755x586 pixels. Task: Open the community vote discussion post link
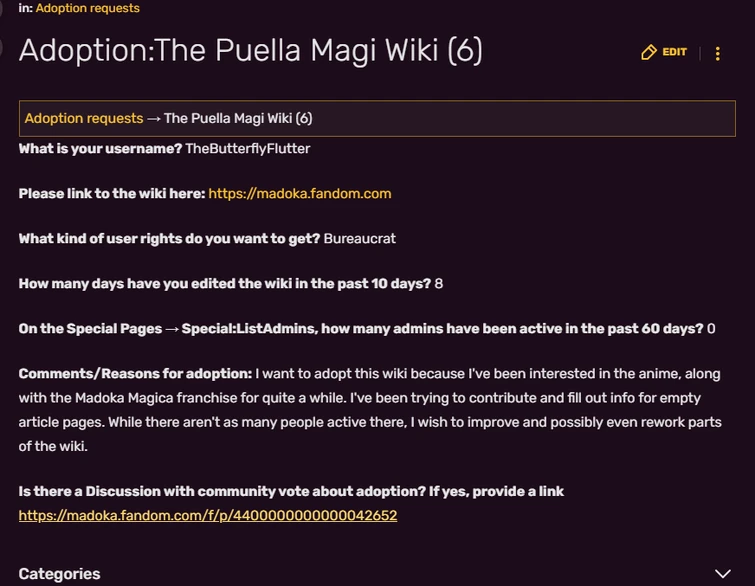pos(208,516)
